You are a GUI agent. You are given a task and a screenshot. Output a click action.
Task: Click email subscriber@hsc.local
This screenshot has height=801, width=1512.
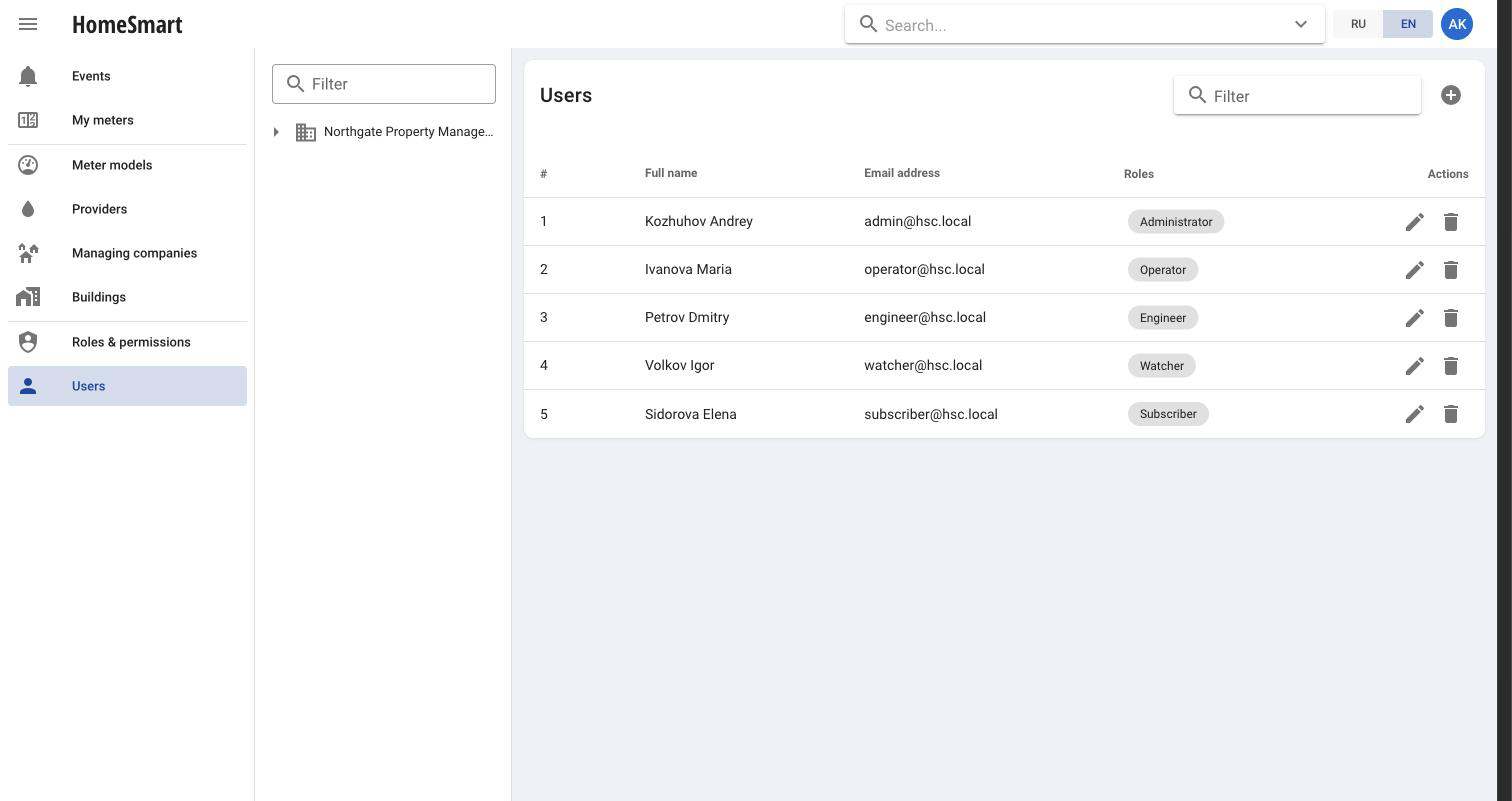point(931,414)
